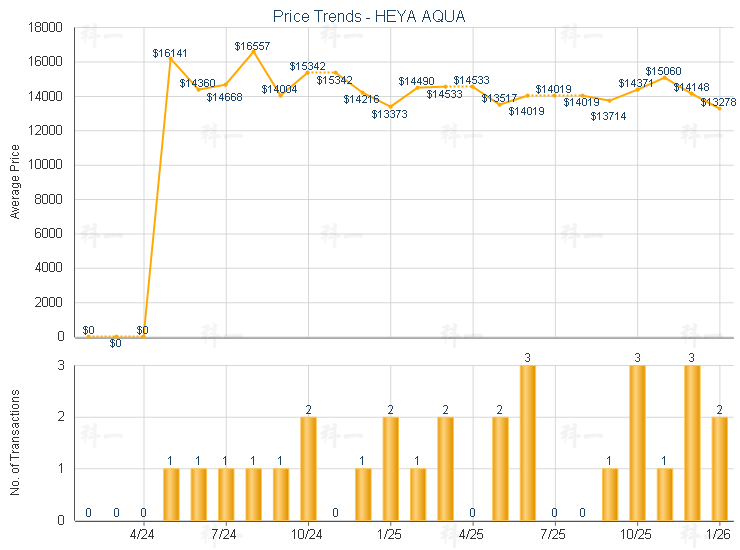The image size is (740, 550).
Task: Click the 1/25 date tick label
Action: point(389,536)
